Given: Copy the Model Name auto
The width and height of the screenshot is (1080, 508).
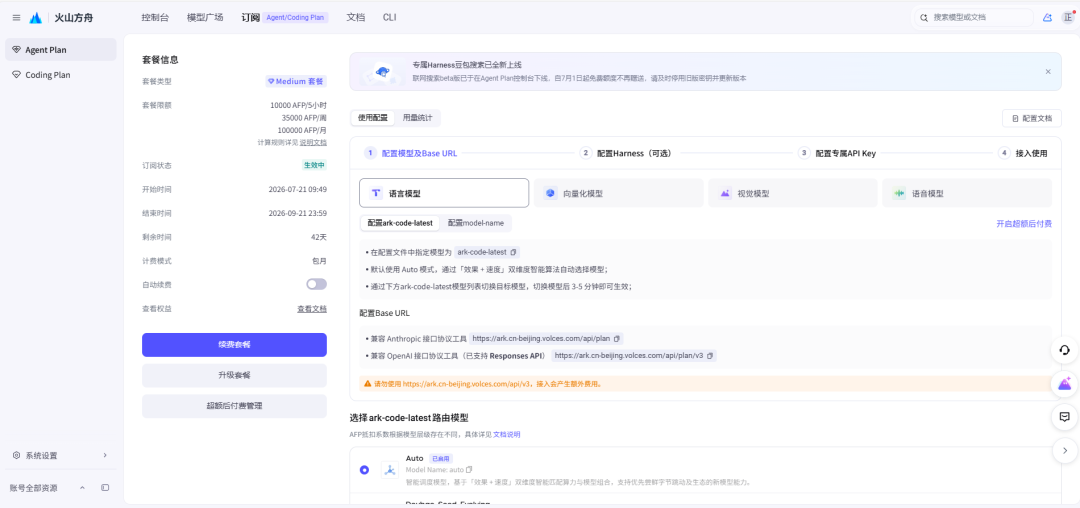Looking at the screenshot, I should pyautogui.click(x=469, y=469).
